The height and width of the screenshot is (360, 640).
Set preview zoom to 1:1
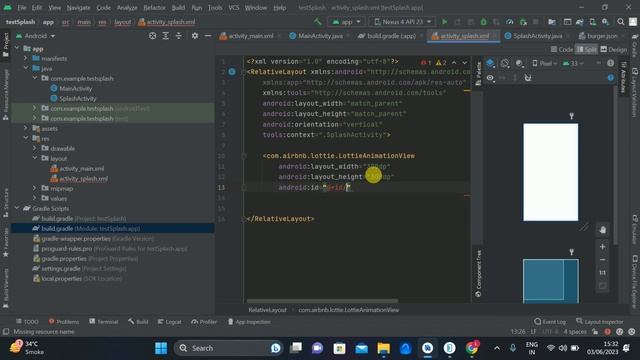(602, 273)
